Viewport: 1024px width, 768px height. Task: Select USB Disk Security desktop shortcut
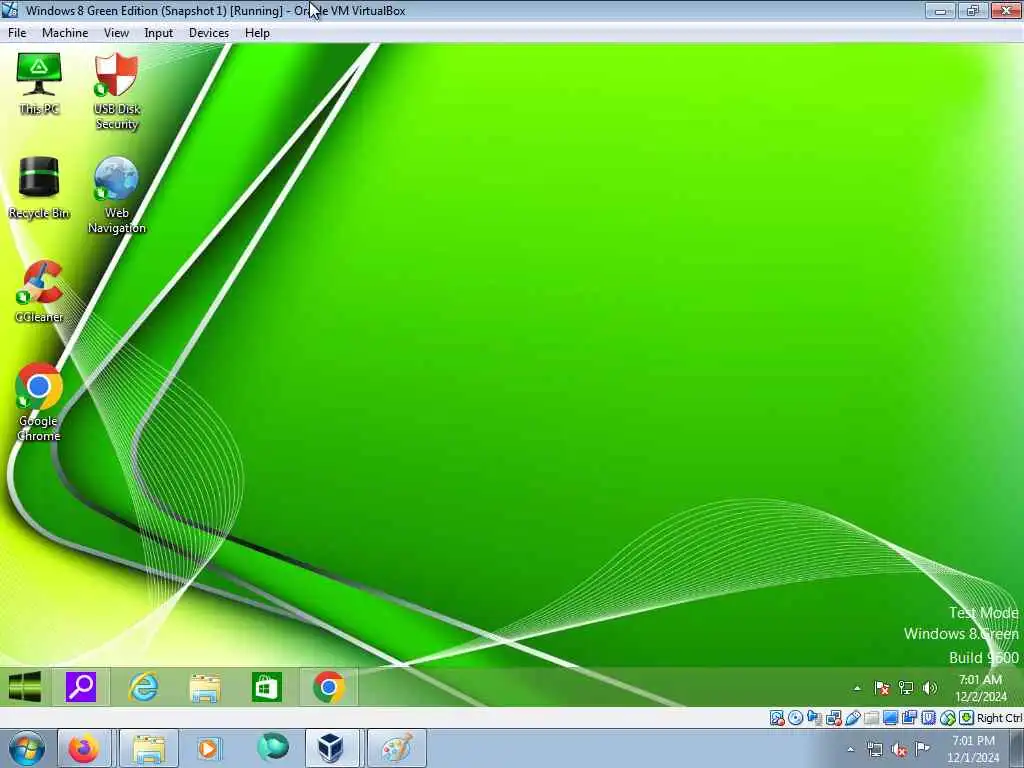point(116,91)
